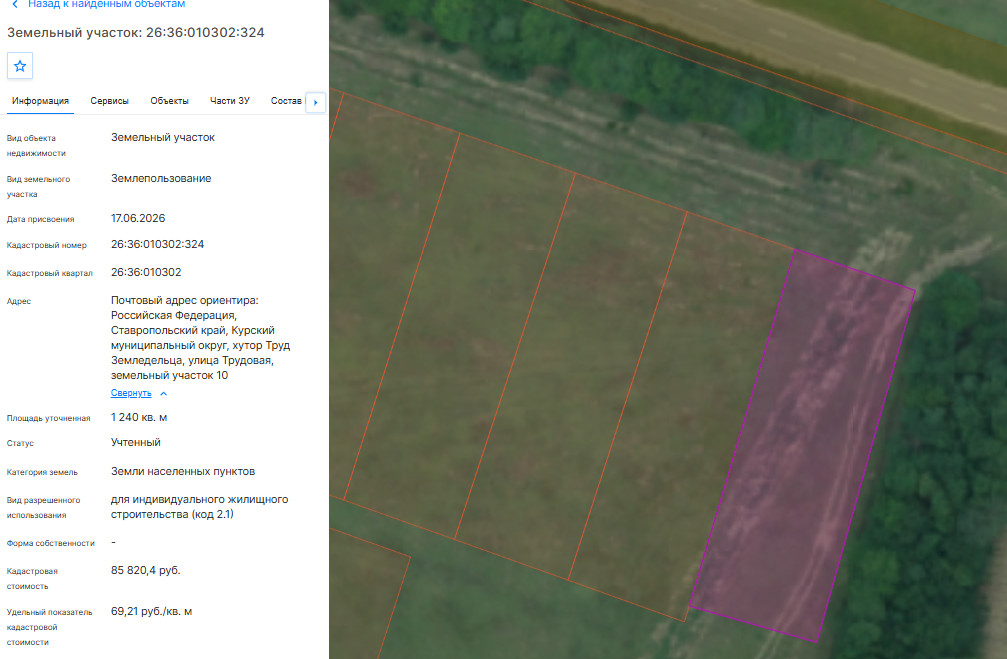Select the Состав tab
Screen dimensions: 1007x659
tap(286, 101)
